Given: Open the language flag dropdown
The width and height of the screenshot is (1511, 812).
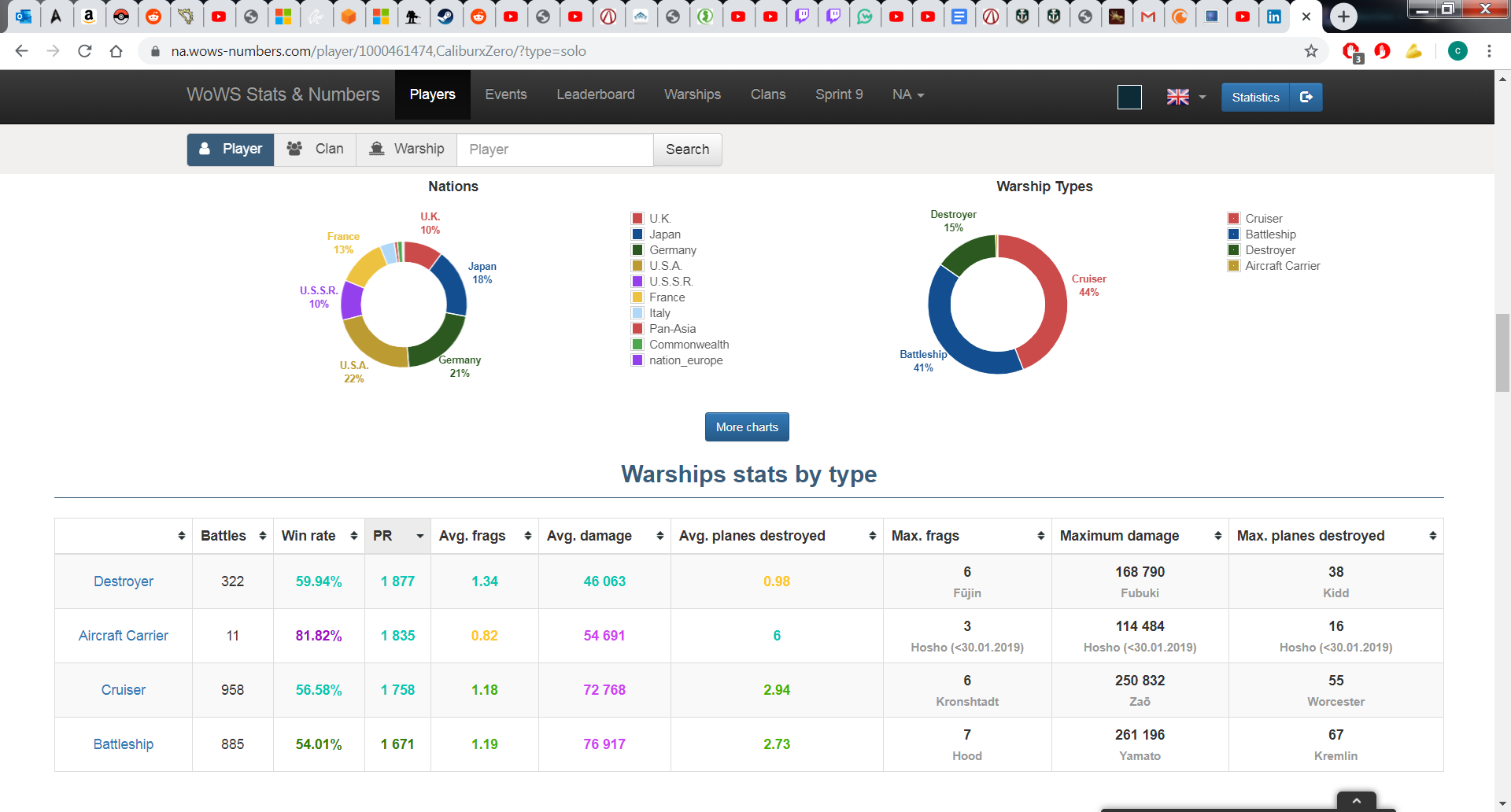Looking at the screenshot, I should 1186,97.
